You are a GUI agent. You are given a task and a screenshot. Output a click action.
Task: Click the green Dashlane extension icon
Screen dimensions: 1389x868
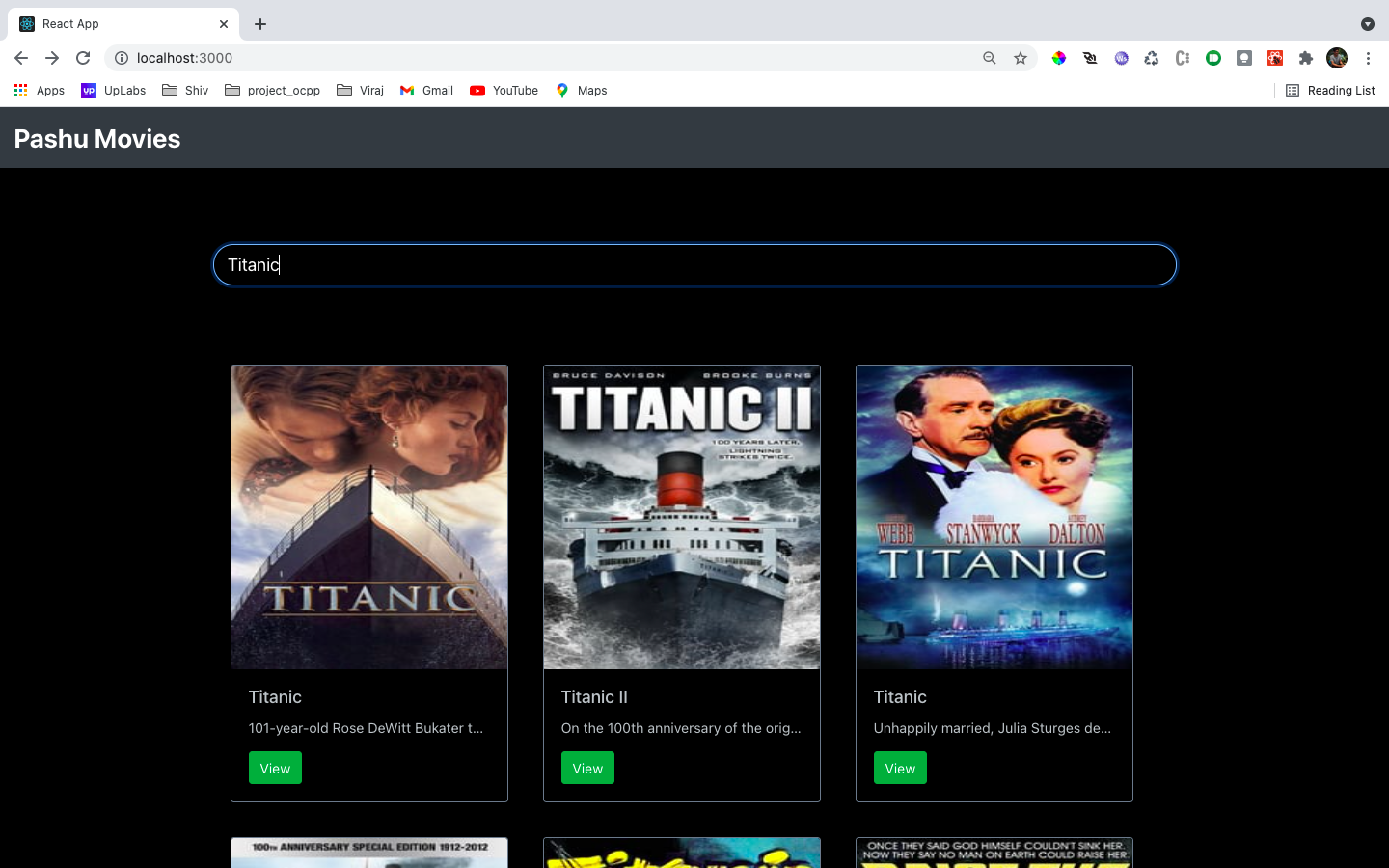(x=1213, y=58)
